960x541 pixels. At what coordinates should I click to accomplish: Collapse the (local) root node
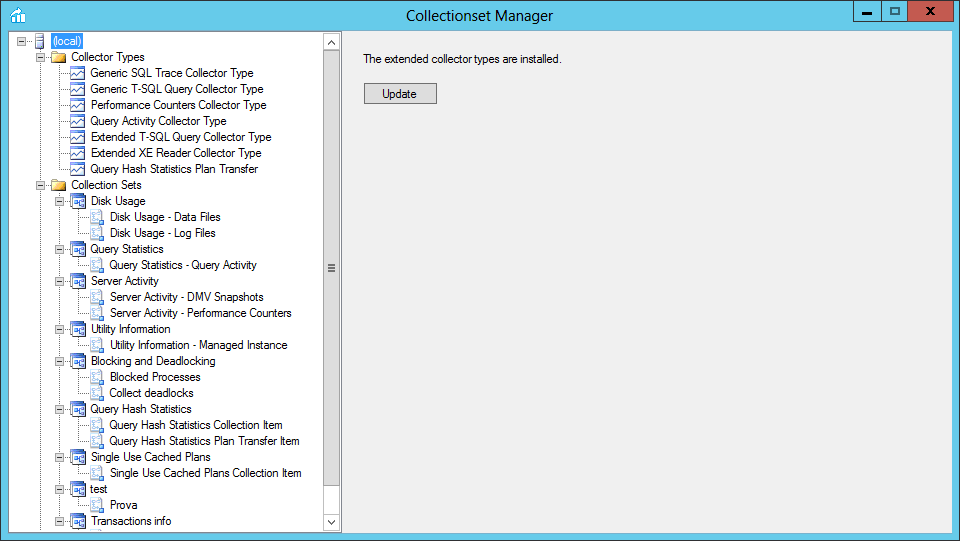coord(21,42)
